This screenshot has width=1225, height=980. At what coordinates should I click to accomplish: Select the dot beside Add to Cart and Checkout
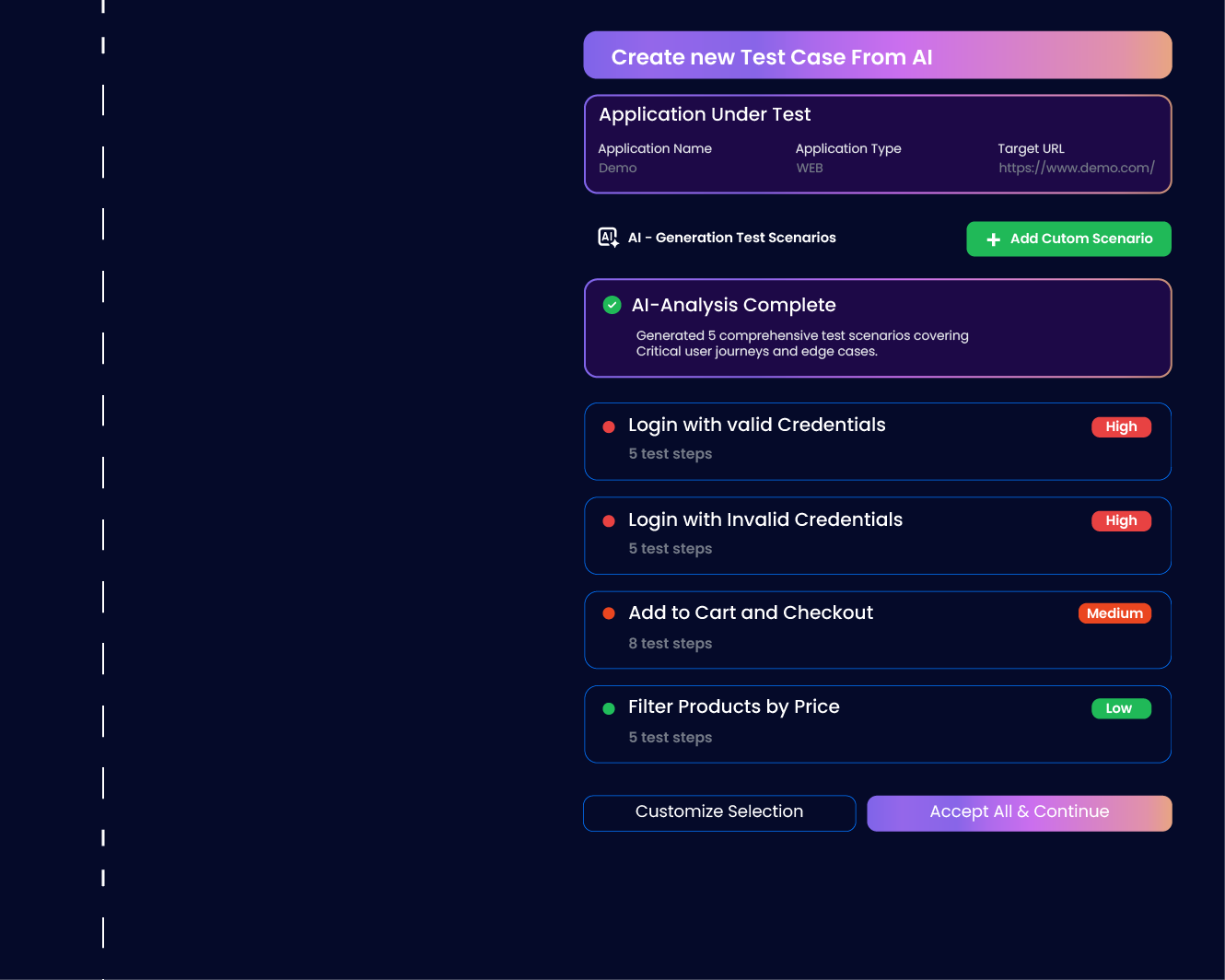(609, 613)
